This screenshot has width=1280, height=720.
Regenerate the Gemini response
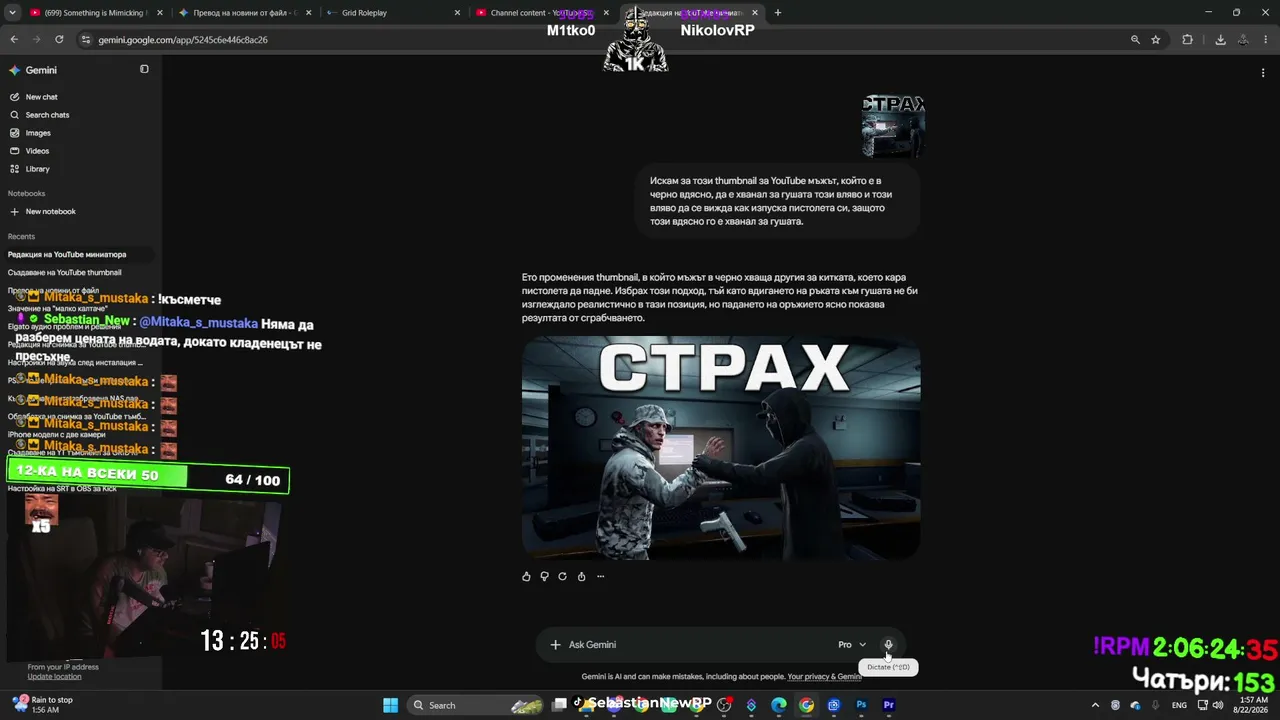pos(563,576)
